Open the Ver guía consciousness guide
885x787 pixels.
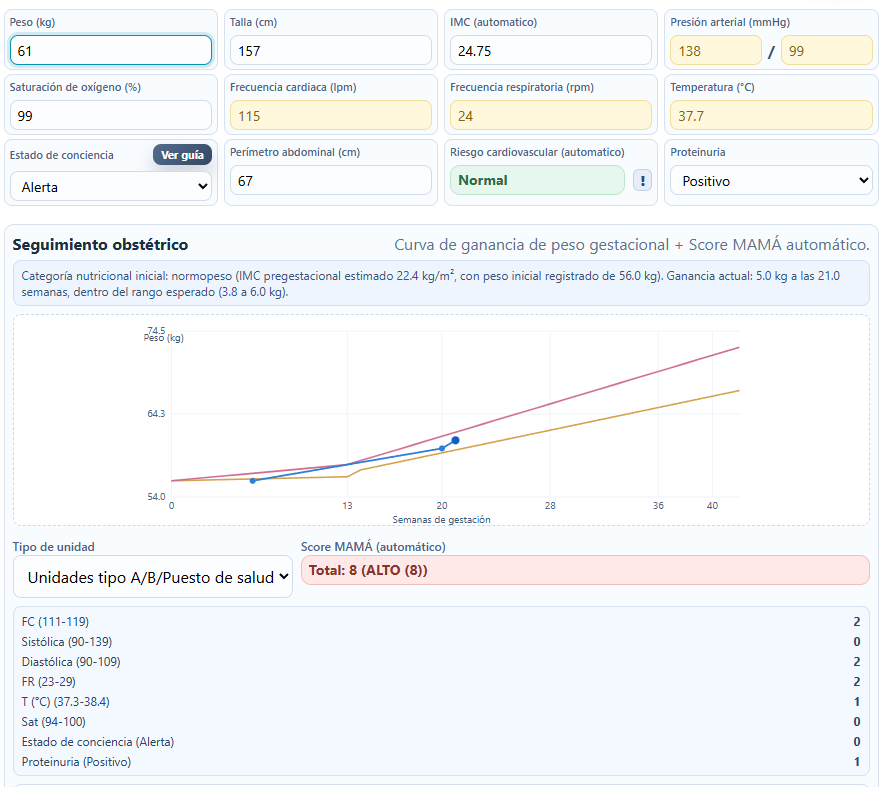182,155
